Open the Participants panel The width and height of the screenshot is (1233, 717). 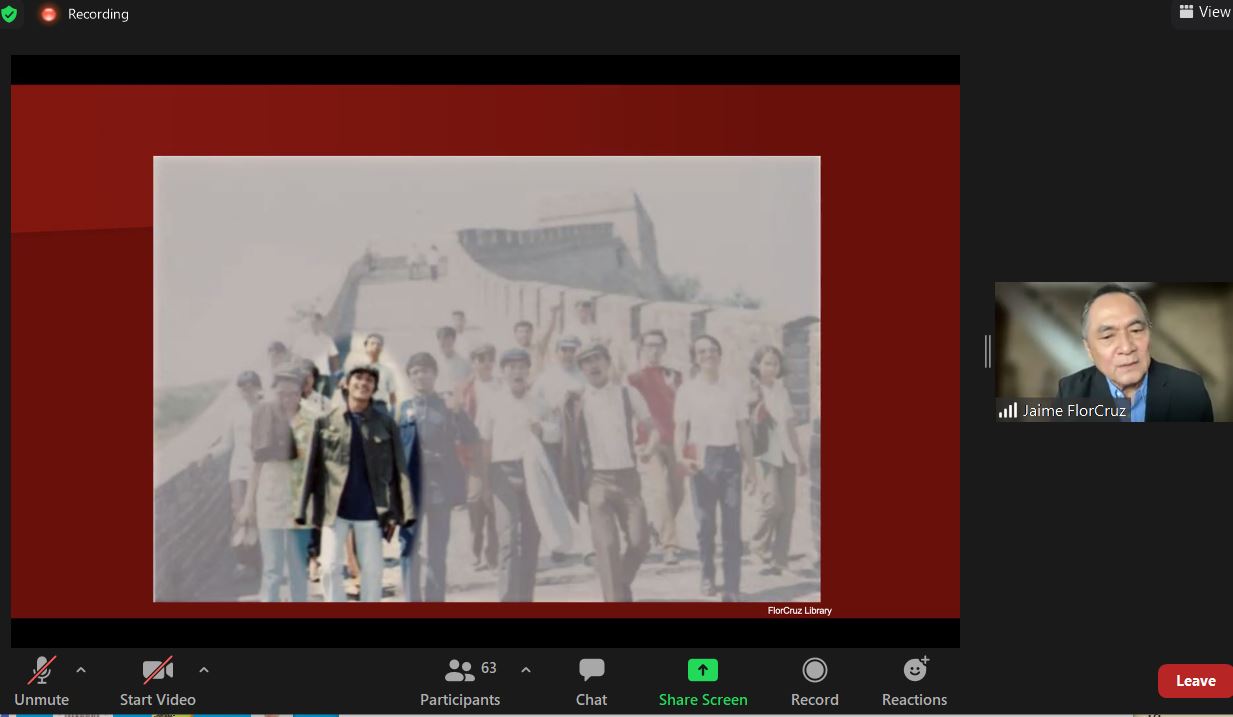coord(460,683)
